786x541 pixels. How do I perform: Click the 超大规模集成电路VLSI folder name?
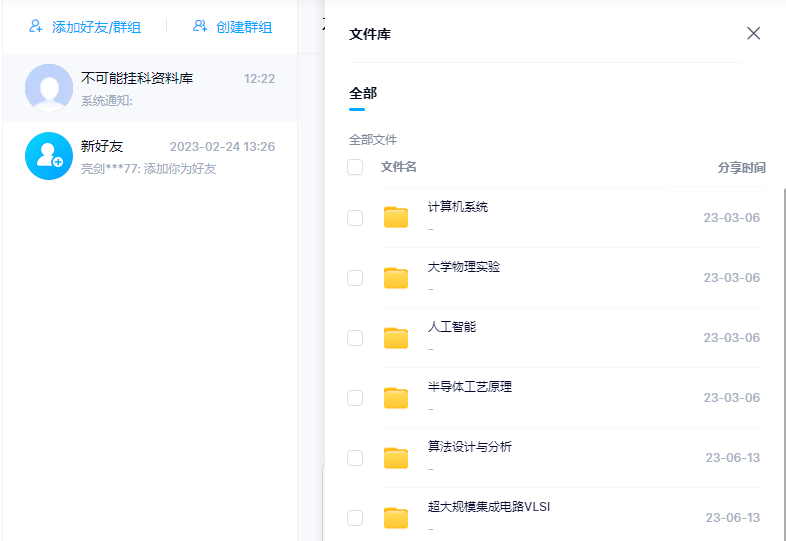[489, 507]
